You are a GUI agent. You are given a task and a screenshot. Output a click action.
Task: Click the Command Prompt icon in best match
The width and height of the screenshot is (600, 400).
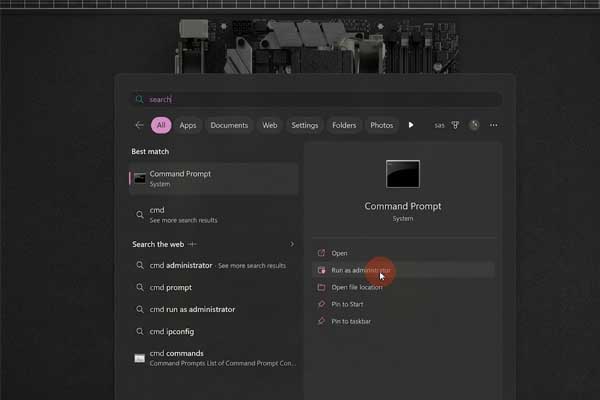[140, 178]
